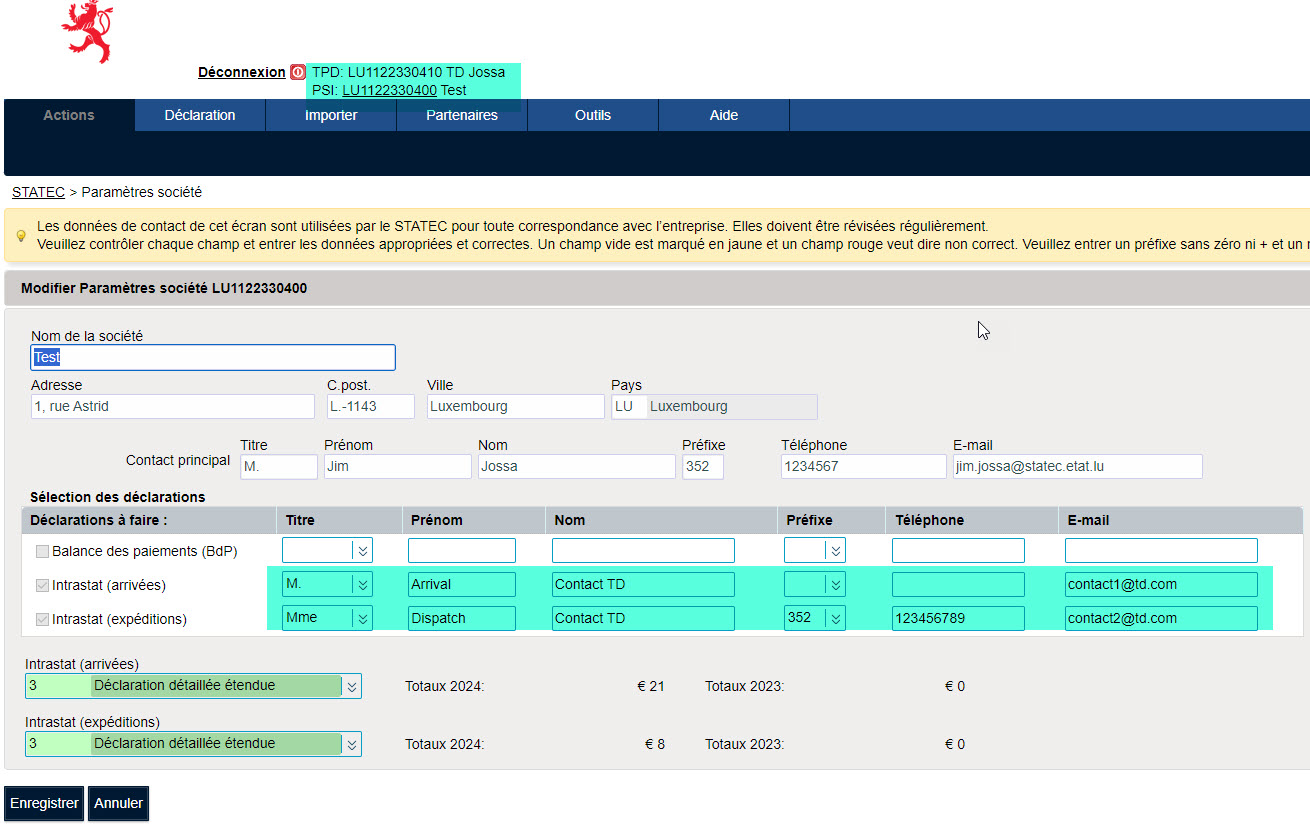This screenshot has height=833, width=1310.
Task: Open the Outils menu
Action: (x=593, y=115)
